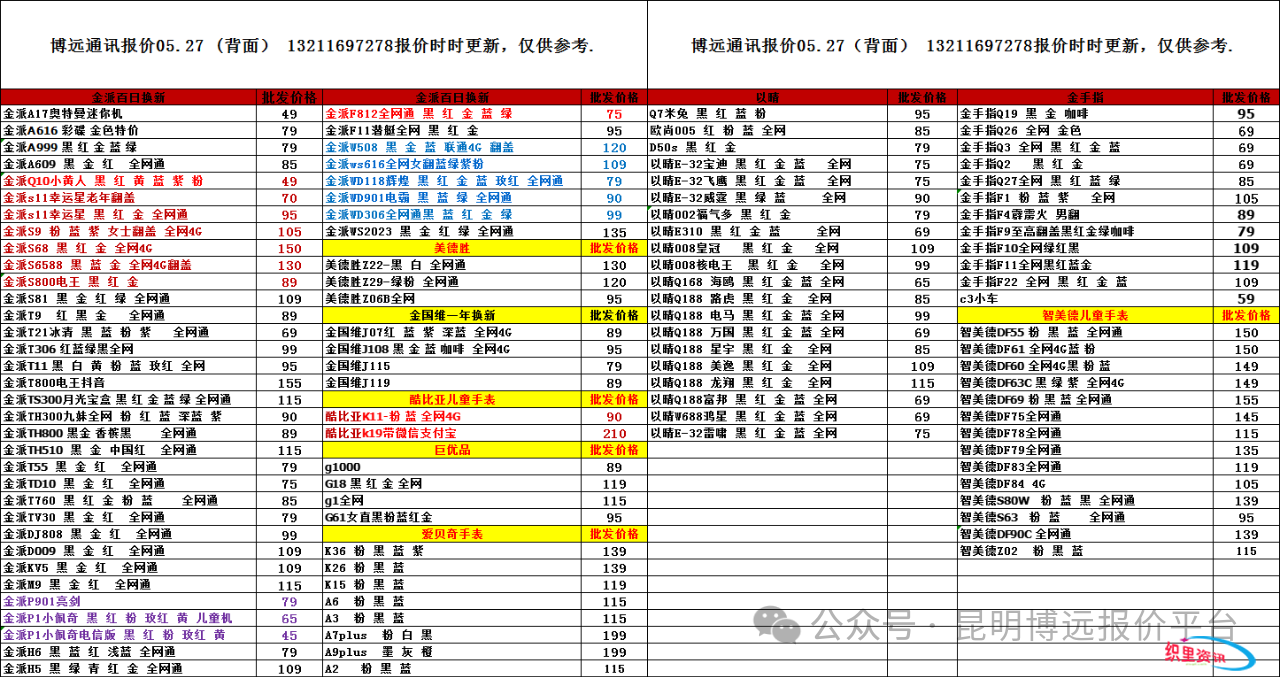Click the "金派KV5" product cell

(129, 567)
